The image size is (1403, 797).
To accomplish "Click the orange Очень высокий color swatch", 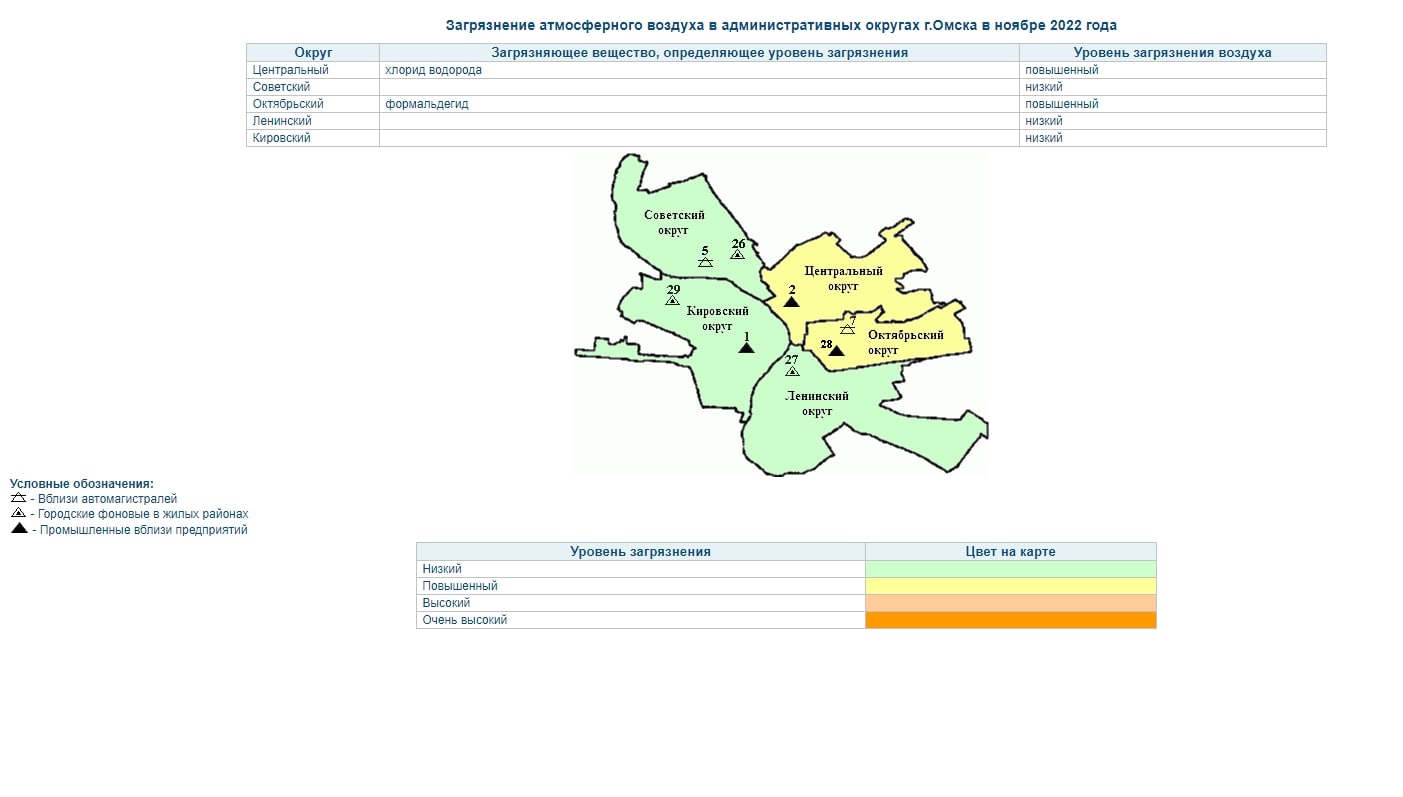I will point(1010,620).
